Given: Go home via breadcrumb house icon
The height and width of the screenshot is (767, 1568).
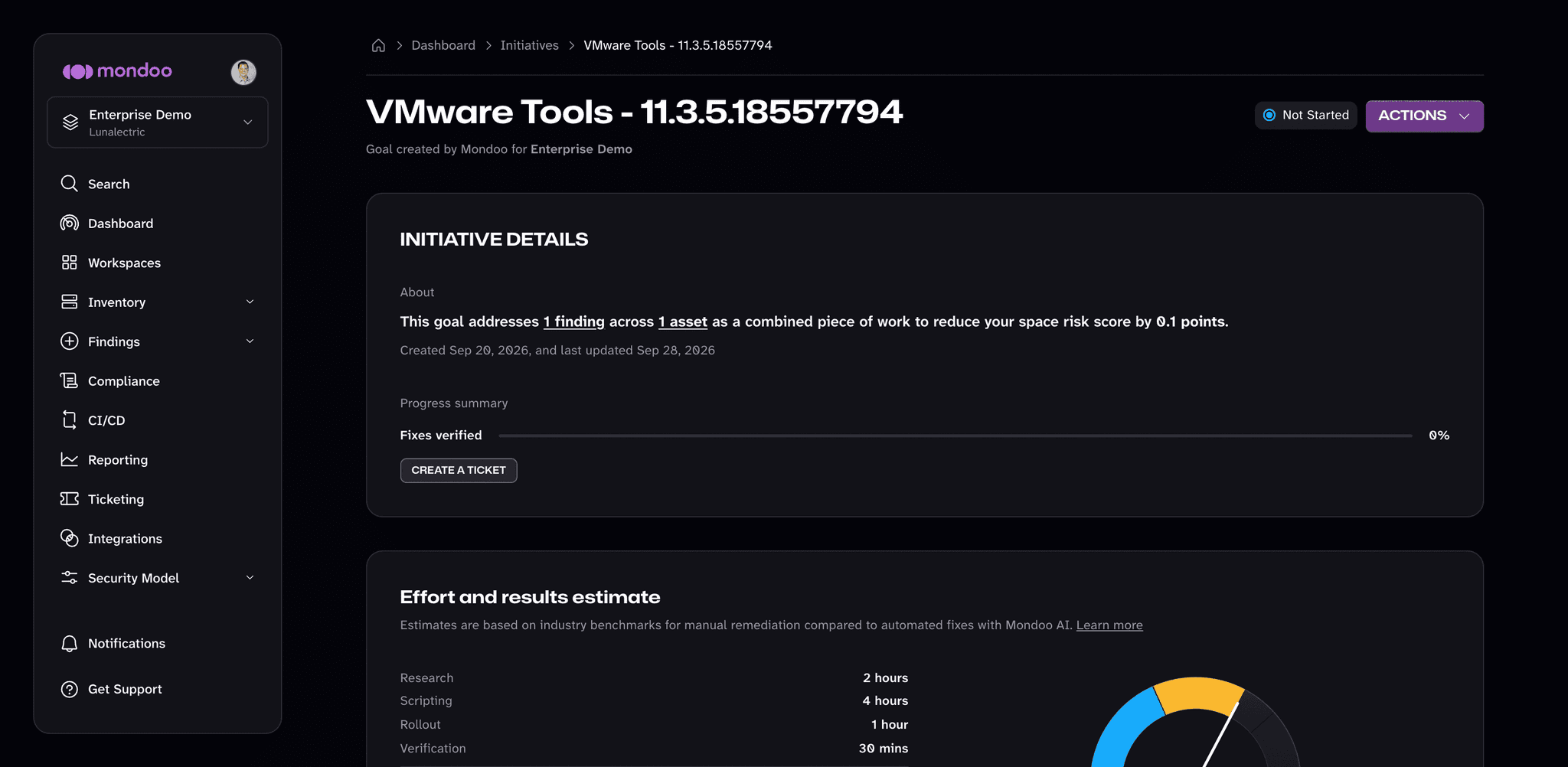Looking at the screenshot, I should click(x=378, y=45).
